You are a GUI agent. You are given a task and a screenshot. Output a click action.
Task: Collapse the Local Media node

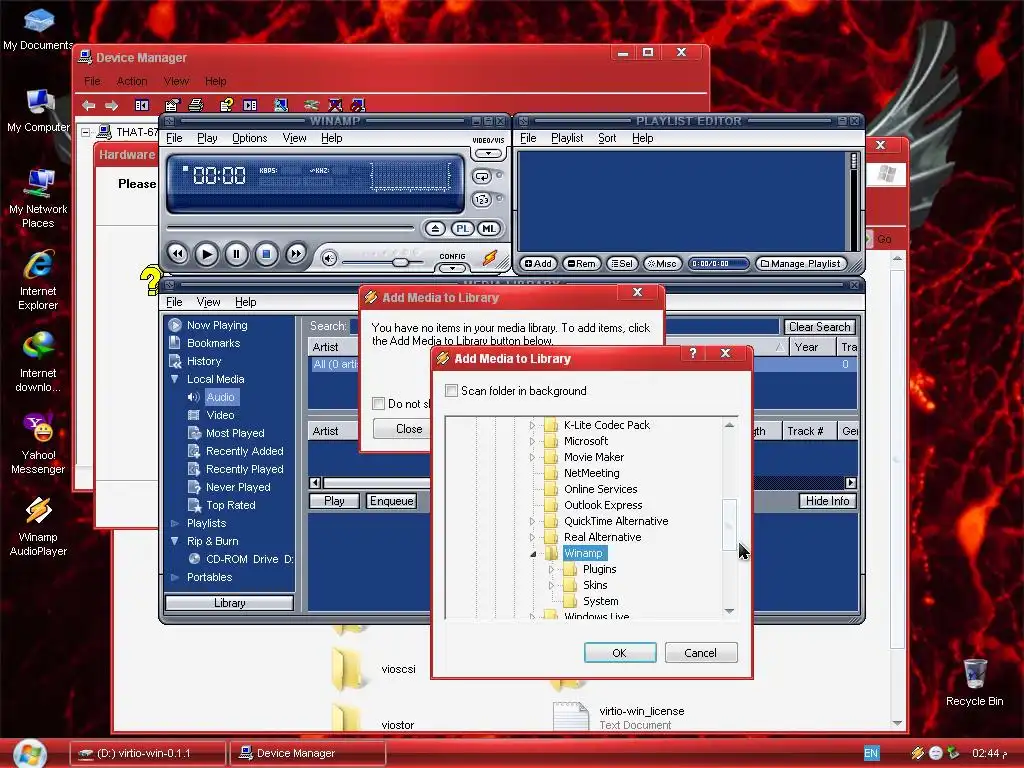click(174, 379)
